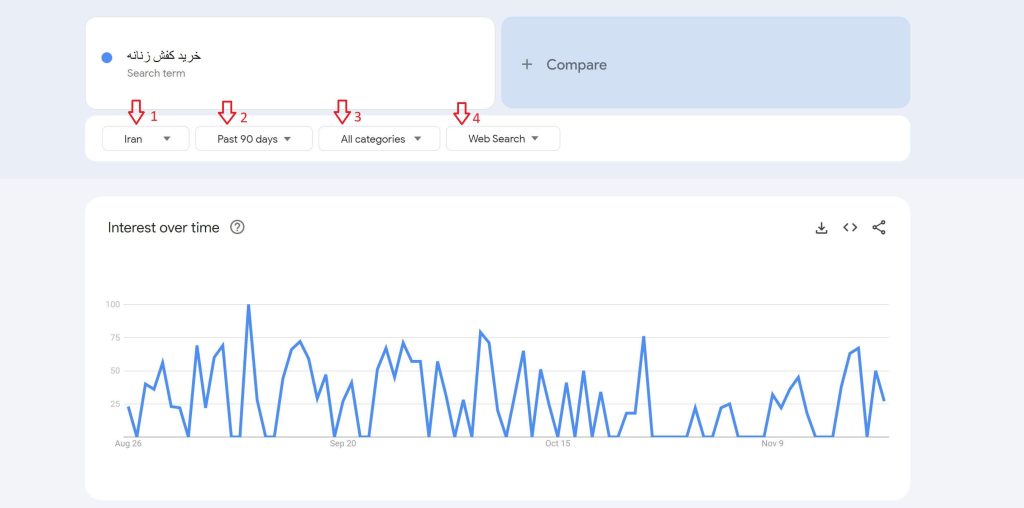
Task: Click the plus icon in Compare box
Action: click(x=527, y=65)
